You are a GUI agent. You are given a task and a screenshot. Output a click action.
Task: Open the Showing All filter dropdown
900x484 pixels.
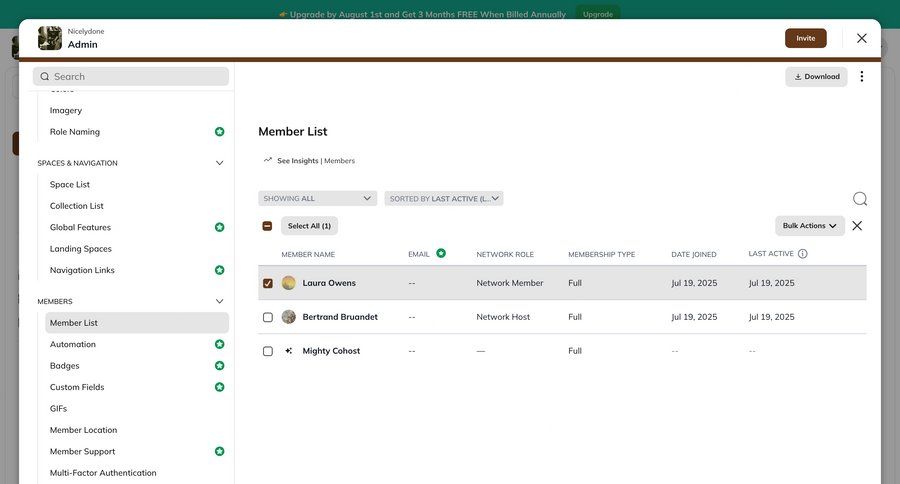317,199
